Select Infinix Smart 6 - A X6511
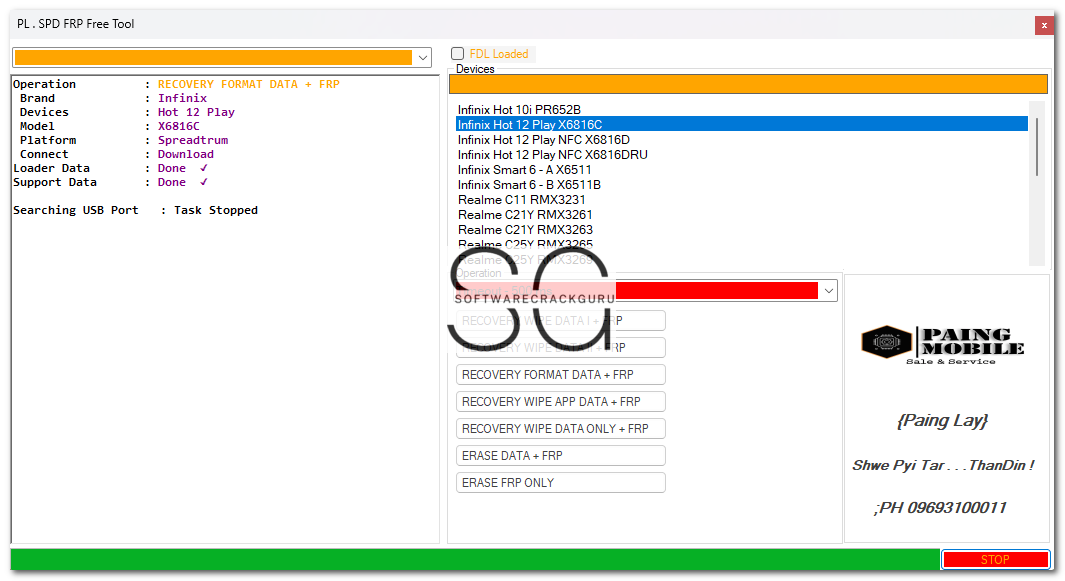The image size is (1065, 581). point(742,169)
